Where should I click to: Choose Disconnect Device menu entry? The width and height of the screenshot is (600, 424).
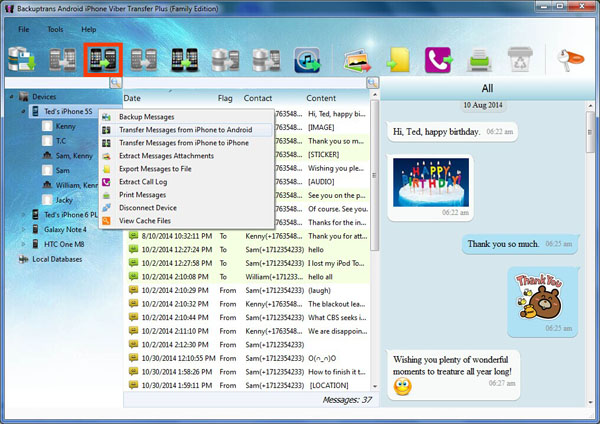[x=186, y=208]
